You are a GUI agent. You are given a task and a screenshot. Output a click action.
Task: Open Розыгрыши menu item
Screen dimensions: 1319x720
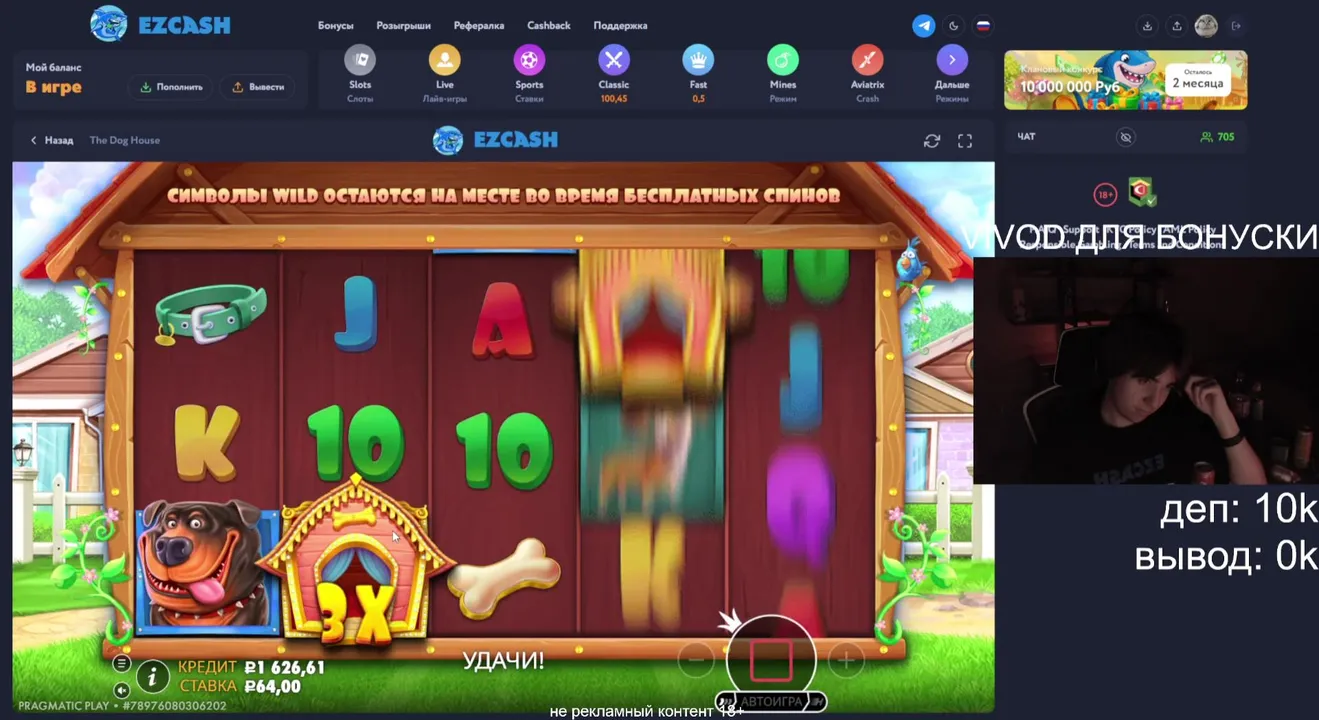point(403,26)
